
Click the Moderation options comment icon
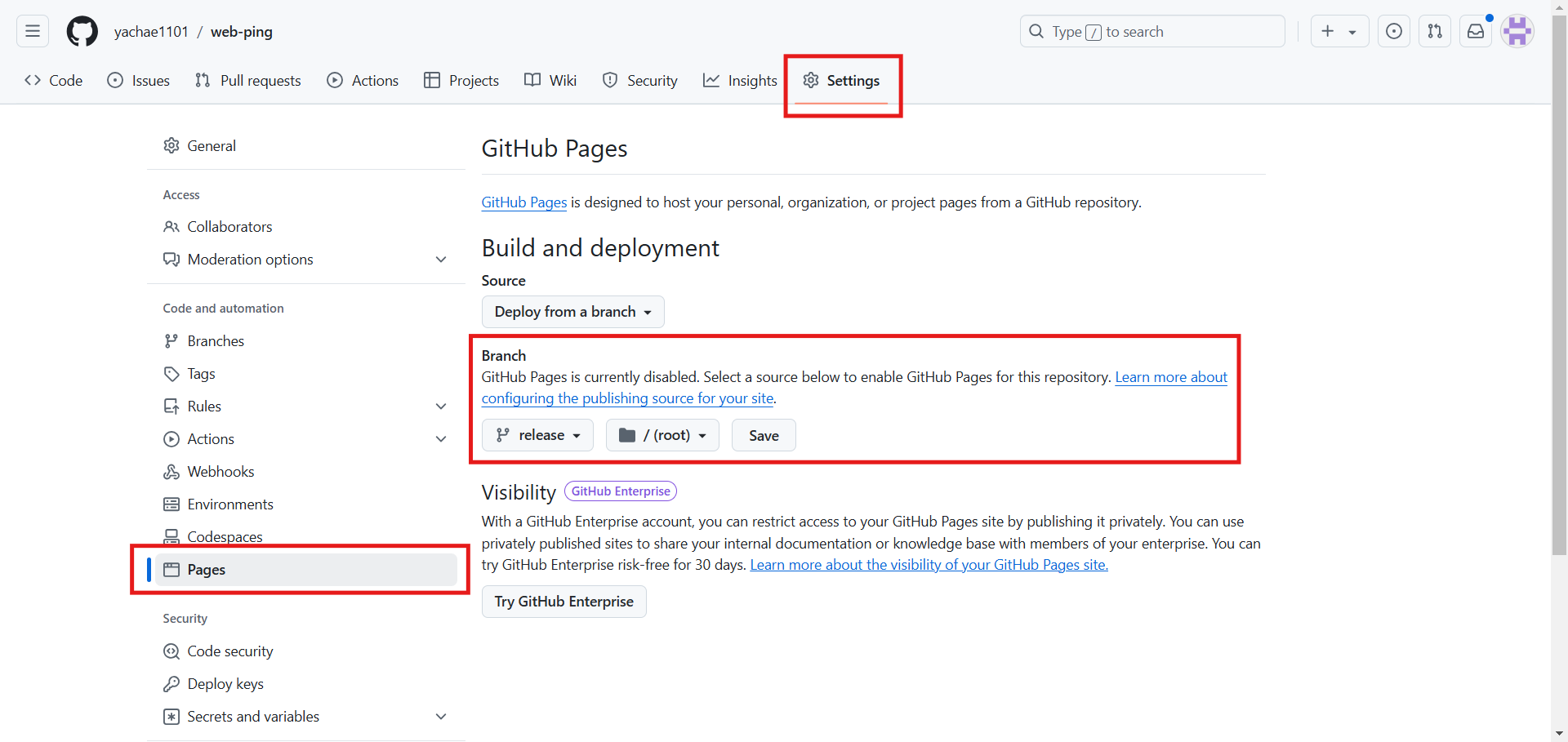(x=171, y=260)
